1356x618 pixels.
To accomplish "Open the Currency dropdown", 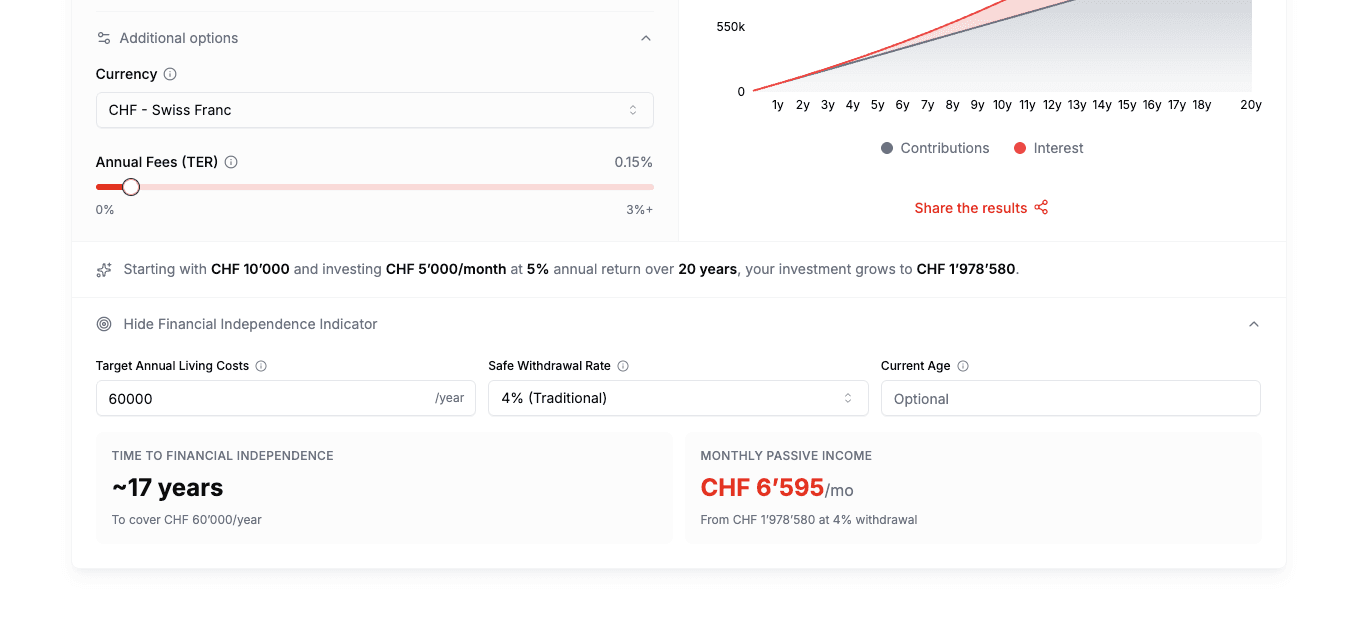I will pos(374,109).
